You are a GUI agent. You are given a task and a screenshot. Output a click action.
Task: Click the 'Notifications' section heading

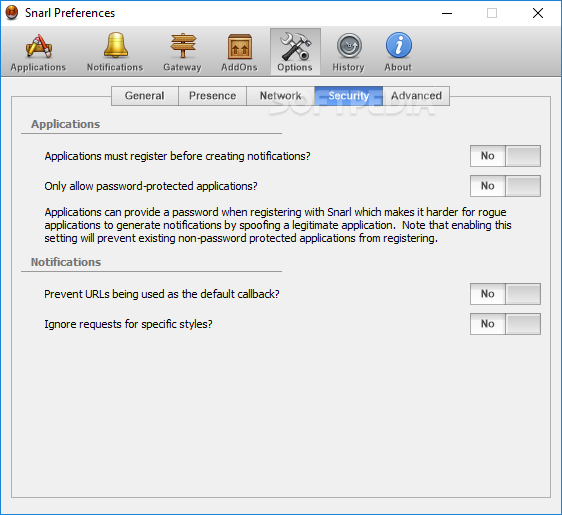(x=66, y=262)
